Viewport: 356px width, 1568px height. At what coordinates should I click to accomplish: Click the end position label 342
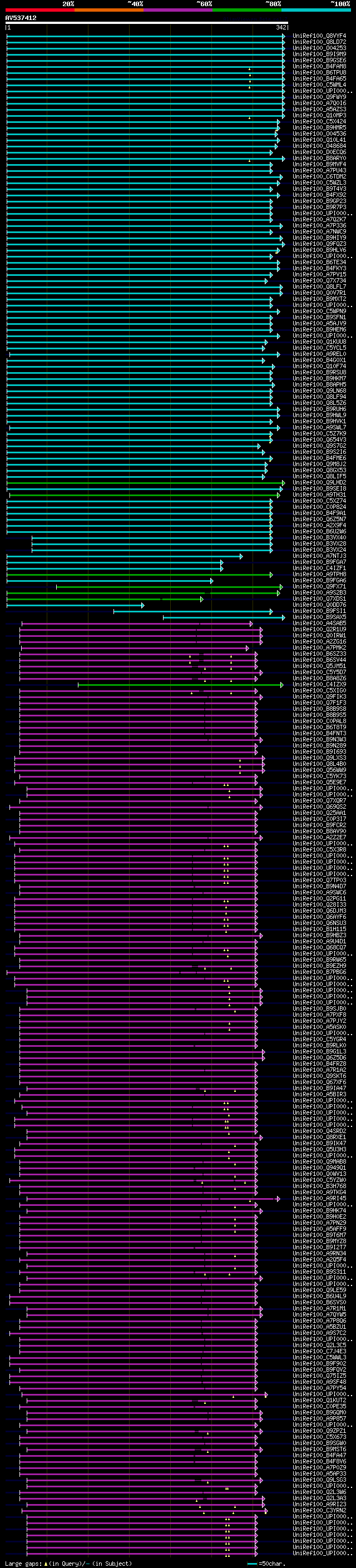click(281, 27)
